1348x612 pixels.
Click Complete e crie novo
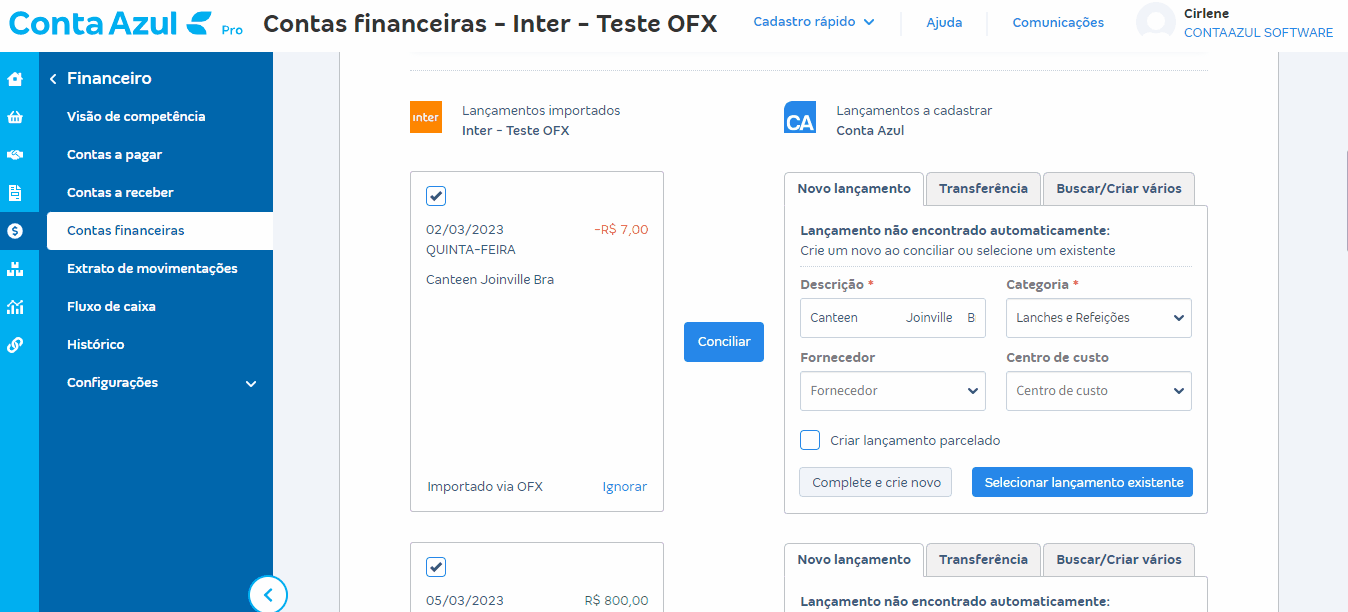pos(876,482)
